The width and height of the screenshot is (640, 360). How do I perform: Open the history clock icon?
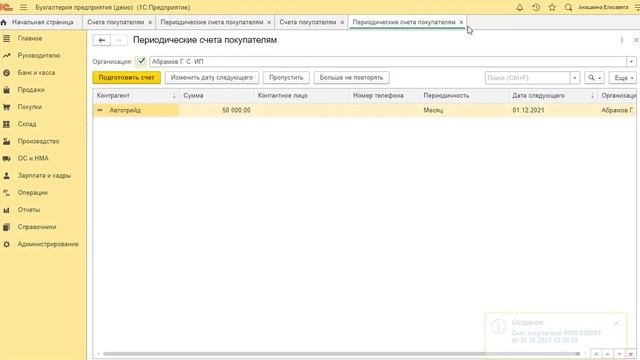536,7
